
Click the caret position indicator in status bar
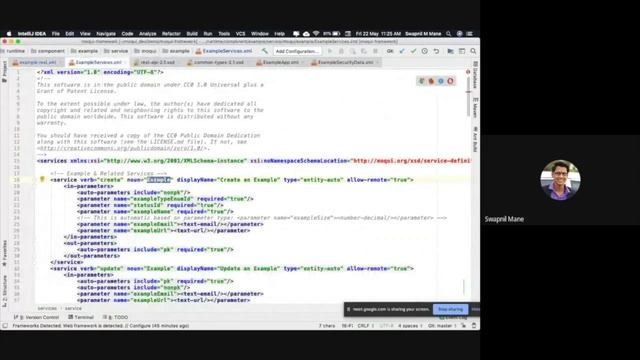point(347,326)
